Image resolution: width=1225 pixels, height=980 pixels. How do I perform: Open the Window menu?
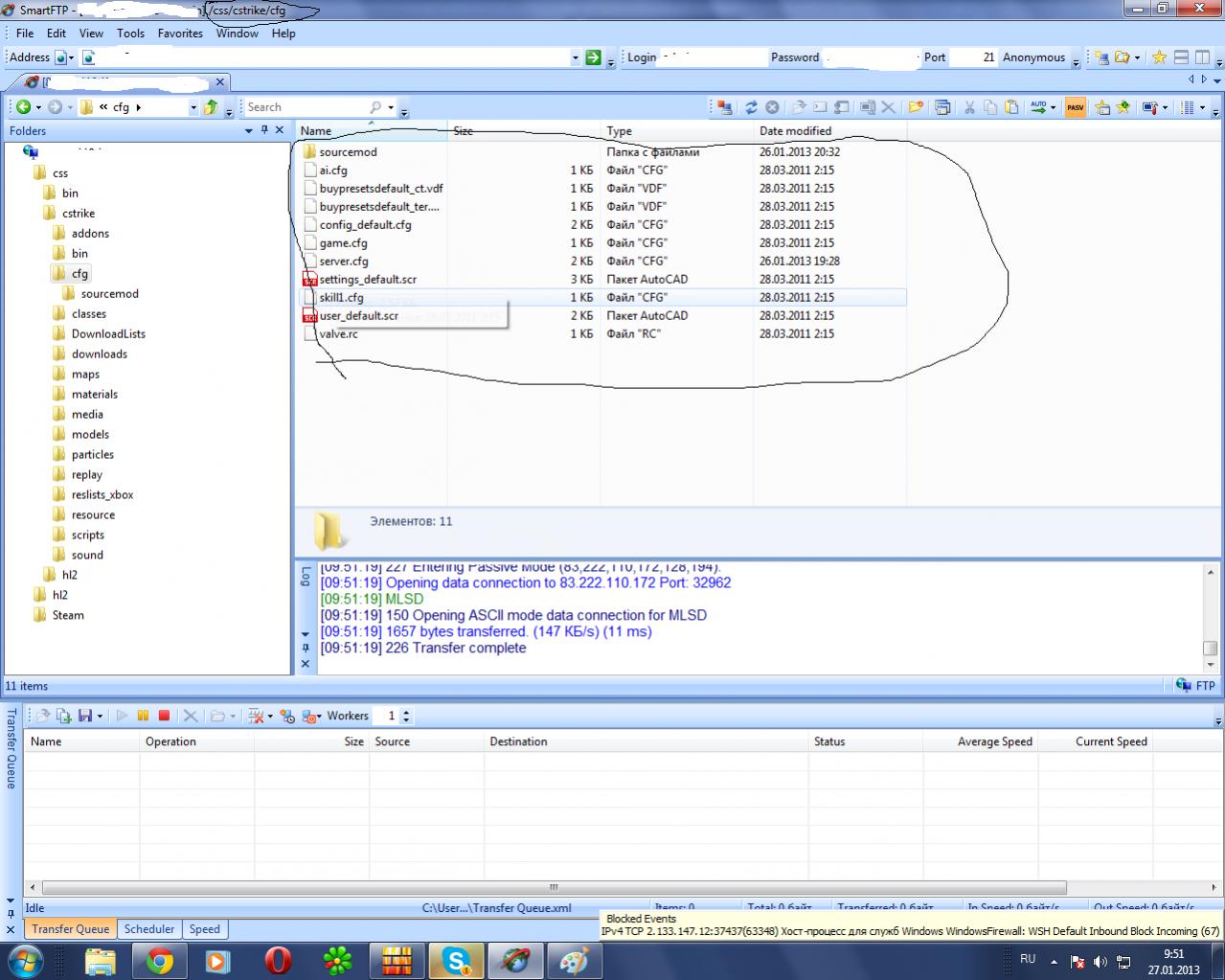click(237, 34)
